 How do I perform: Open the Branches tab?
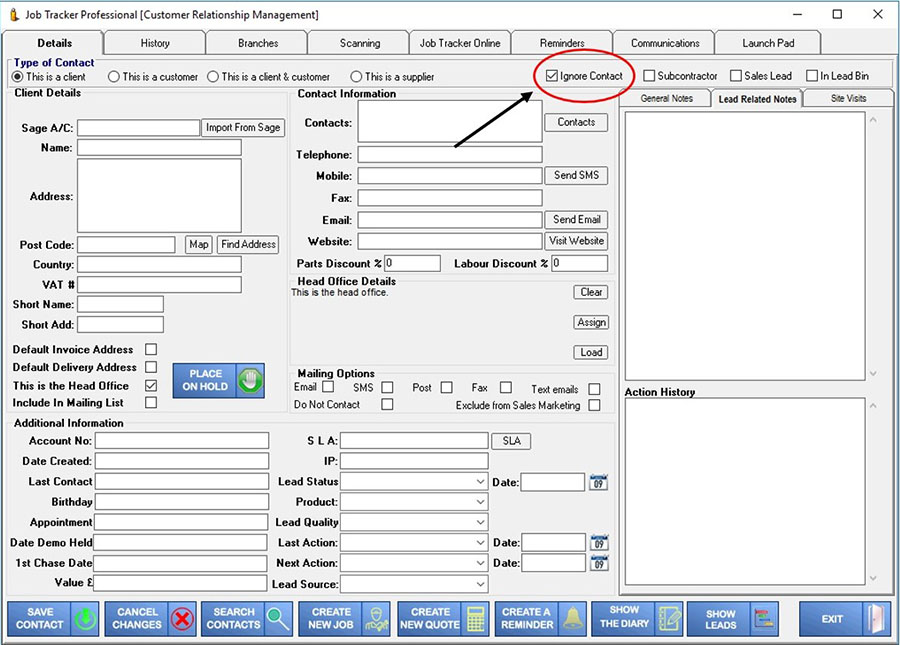click(x=258, y=43)
